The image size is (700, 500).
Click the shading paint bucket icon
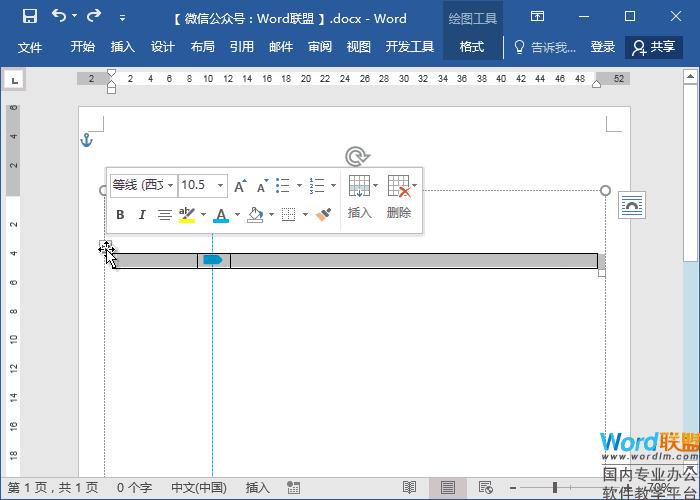pyautogui.click(x=255, y=215)
